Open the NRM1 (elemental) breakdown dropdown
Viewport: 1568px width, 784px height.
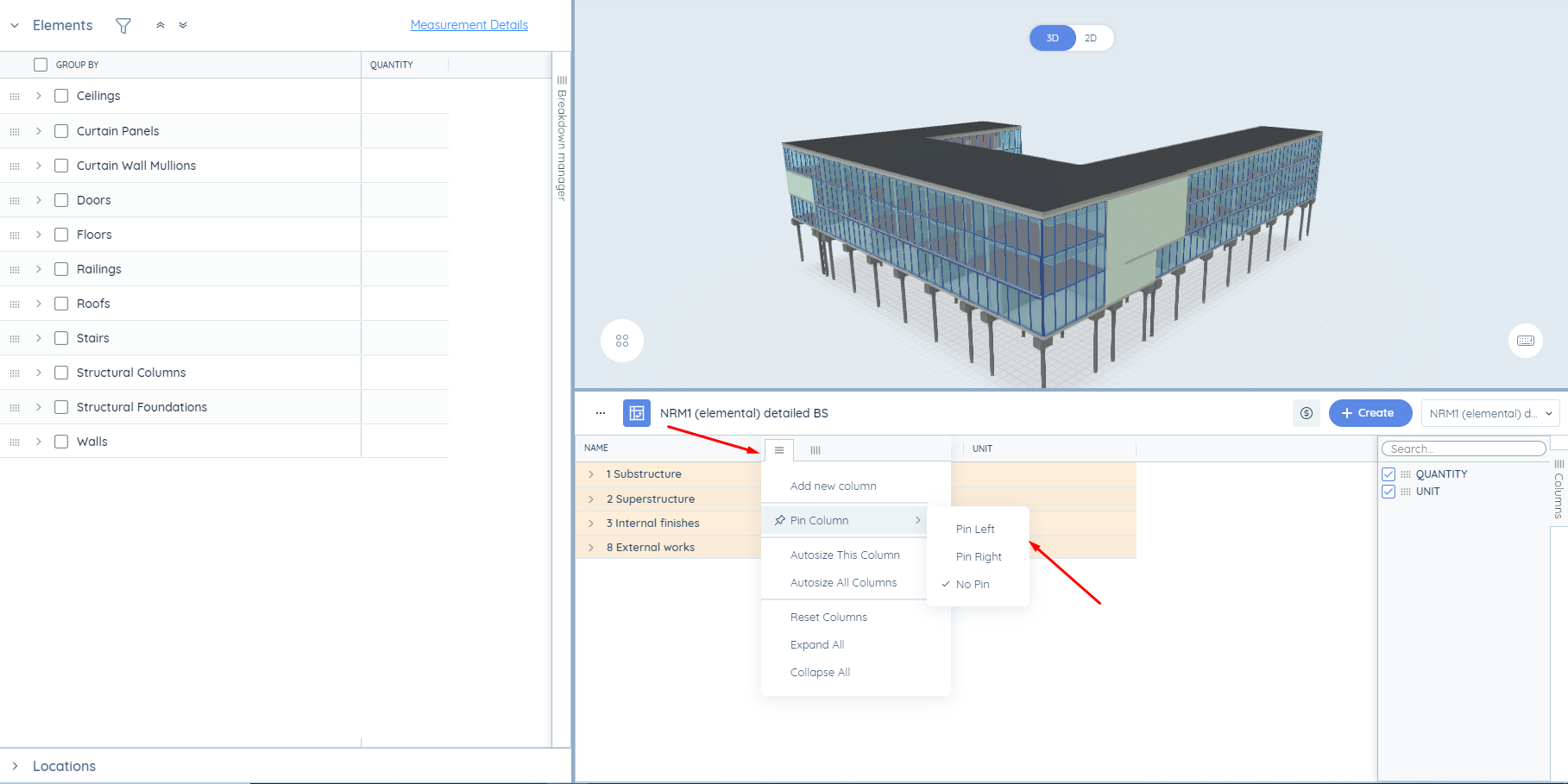coord(1490,413)
